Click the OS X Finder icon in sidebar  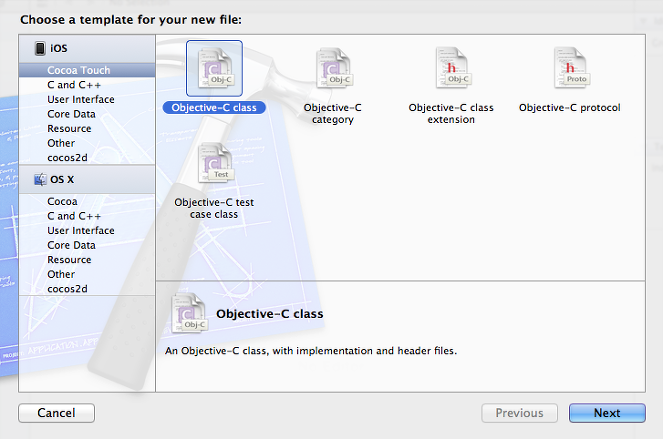pos(40,179)
